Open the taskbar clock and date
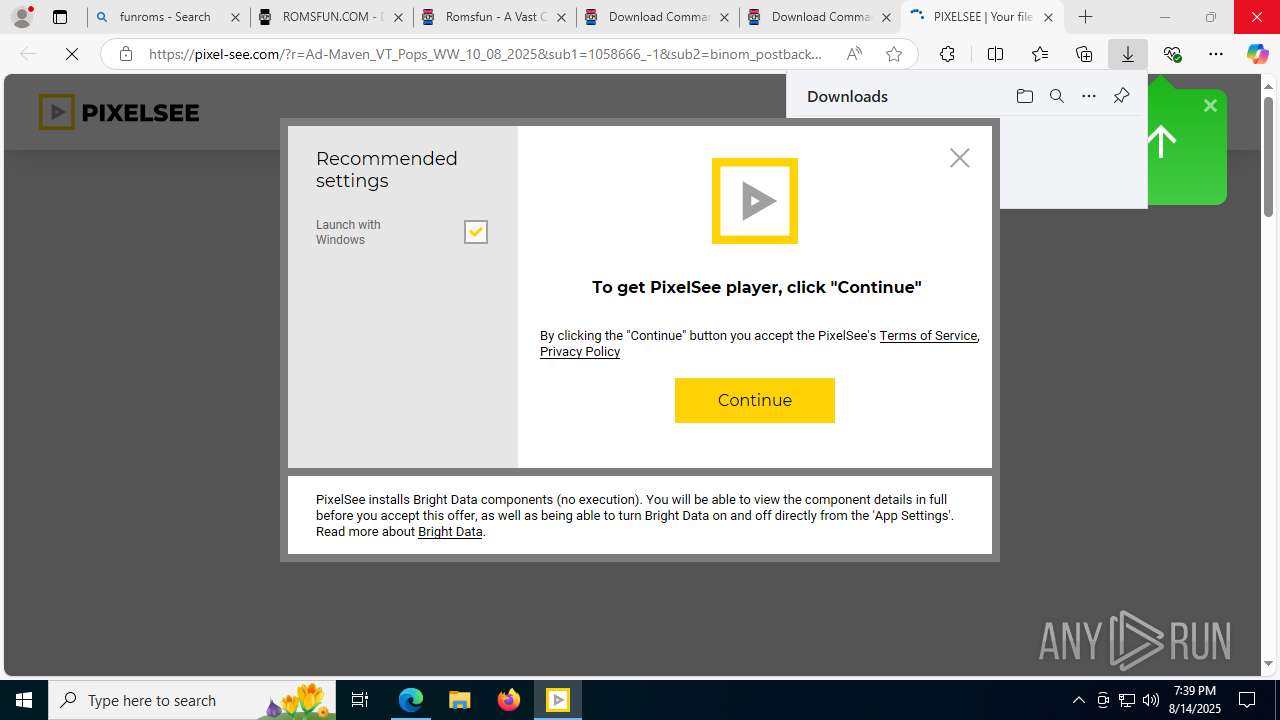 click(x=1196, y=700)
